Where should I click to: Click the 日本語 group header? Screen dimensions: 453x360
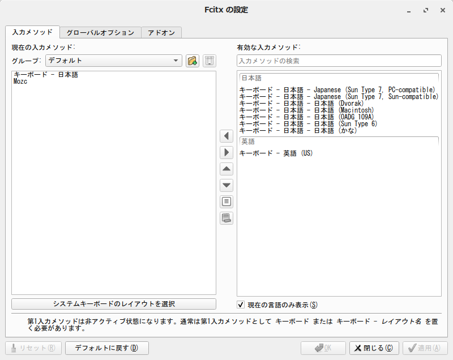[339, 78]
